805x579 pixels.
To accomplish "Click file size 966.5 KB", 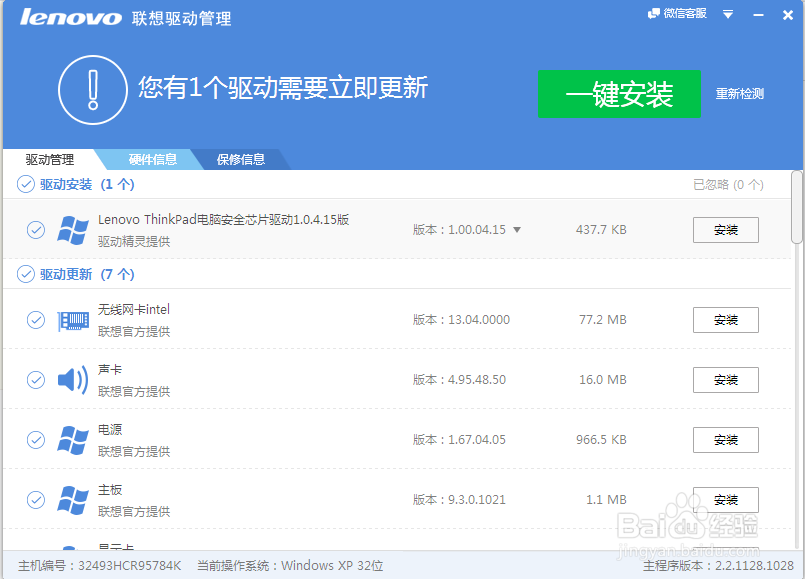I will pos(601,440).
